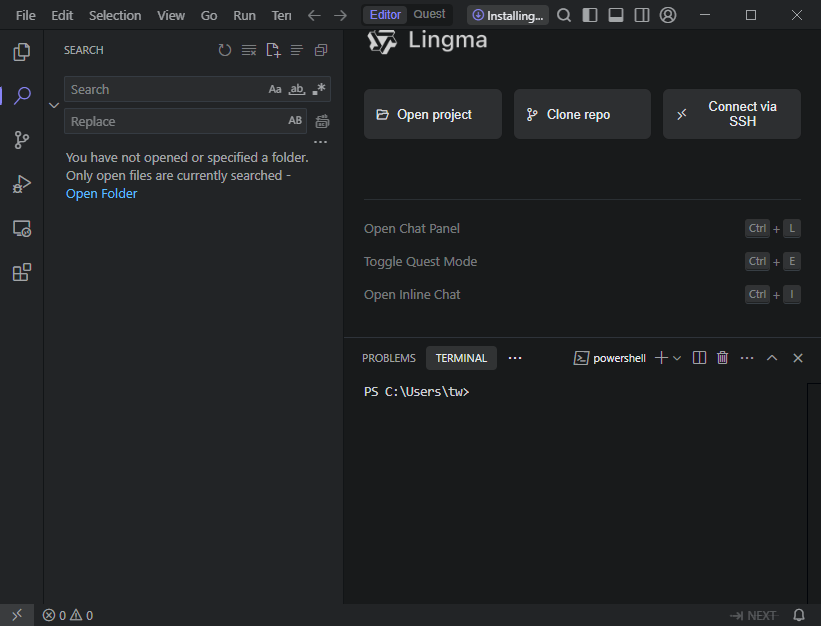Toggle secondary sidebar visibility
The image size is (821, 626).
point(642,15)
